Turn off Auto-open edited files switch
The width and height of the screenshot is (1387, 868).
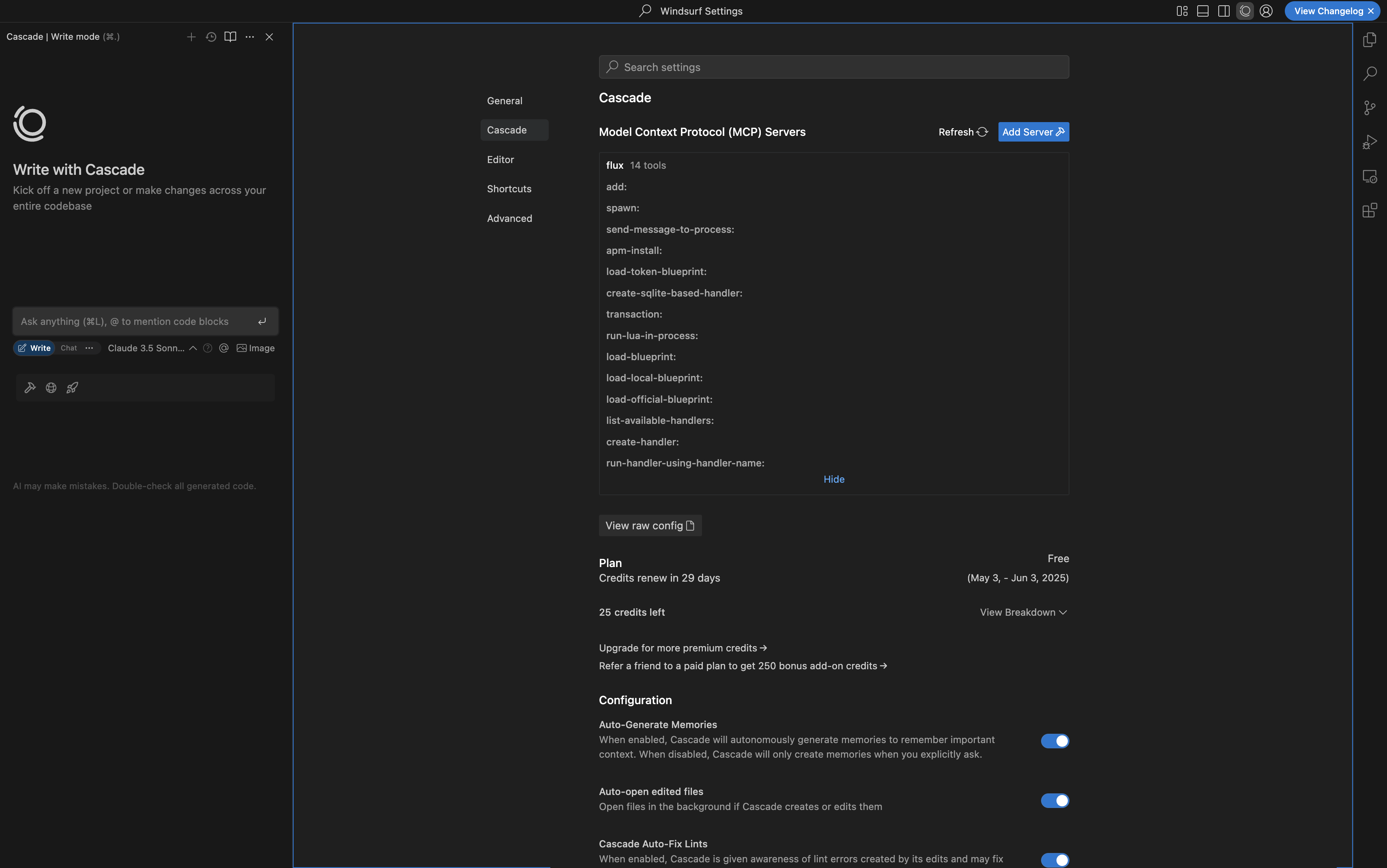pos(1054,800)
